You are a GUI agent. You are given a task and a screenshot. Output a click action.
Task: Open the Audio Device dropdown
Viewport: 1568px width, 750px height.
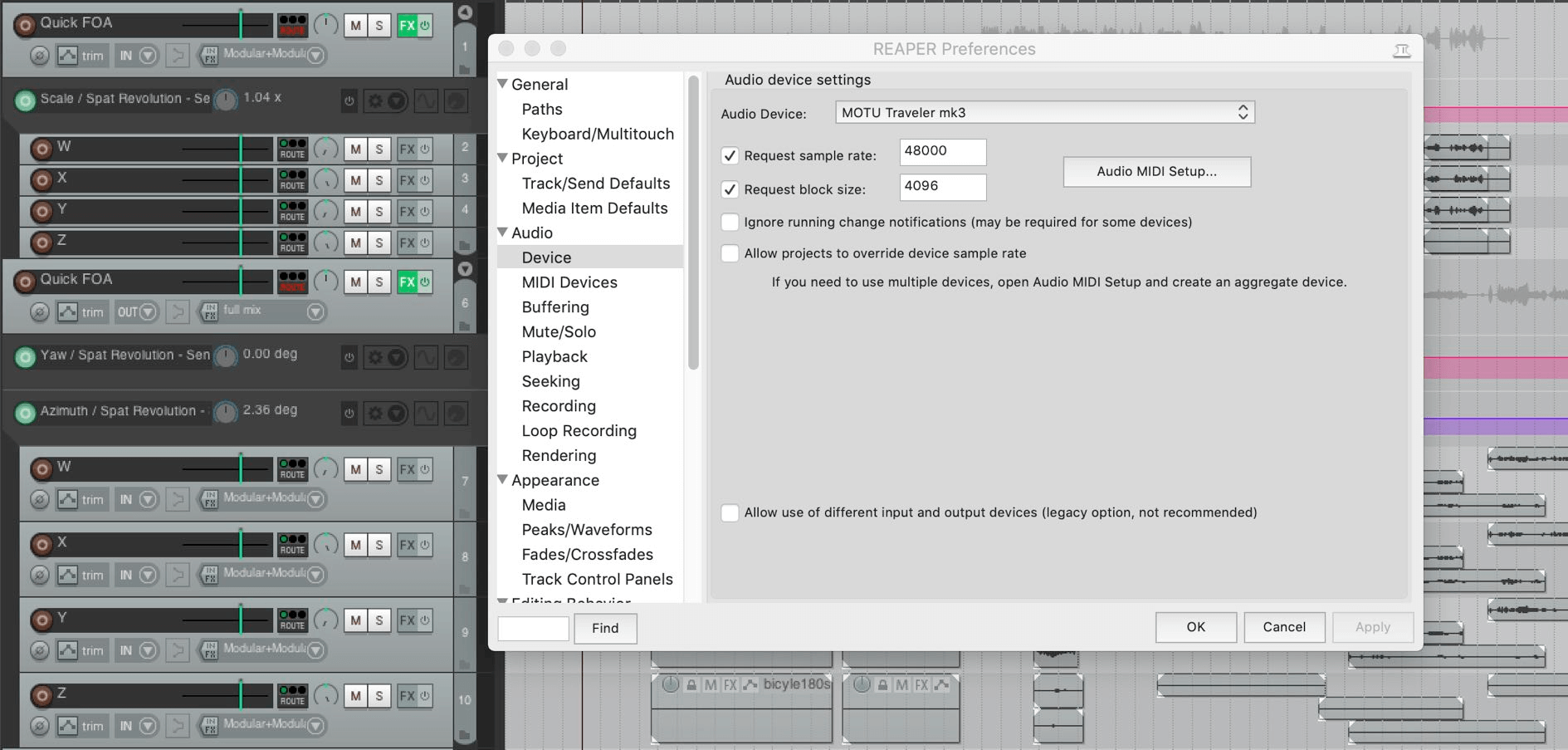(1044, 113)
